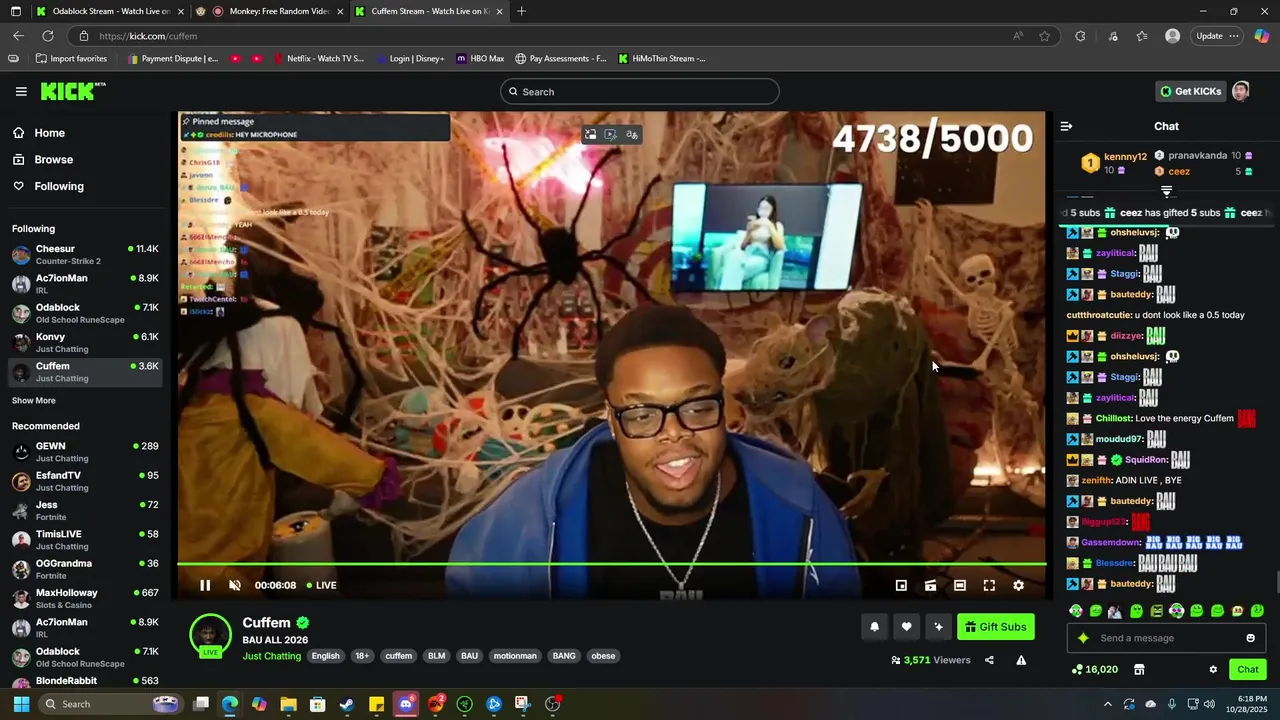Pause the Cuffem stream video
1280x720 pixels.
(205, 585)
